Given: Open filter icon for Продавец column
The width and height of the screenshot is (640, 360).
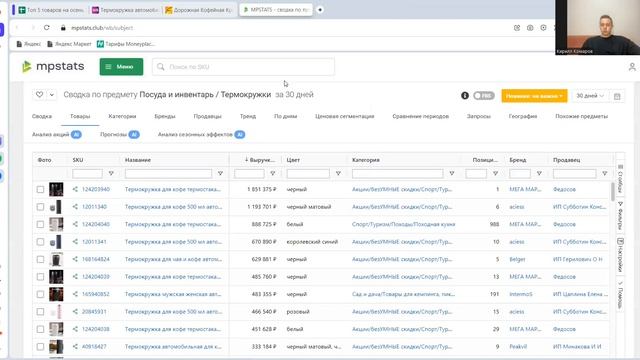Looking at the screenshot, I should point(604,173).
